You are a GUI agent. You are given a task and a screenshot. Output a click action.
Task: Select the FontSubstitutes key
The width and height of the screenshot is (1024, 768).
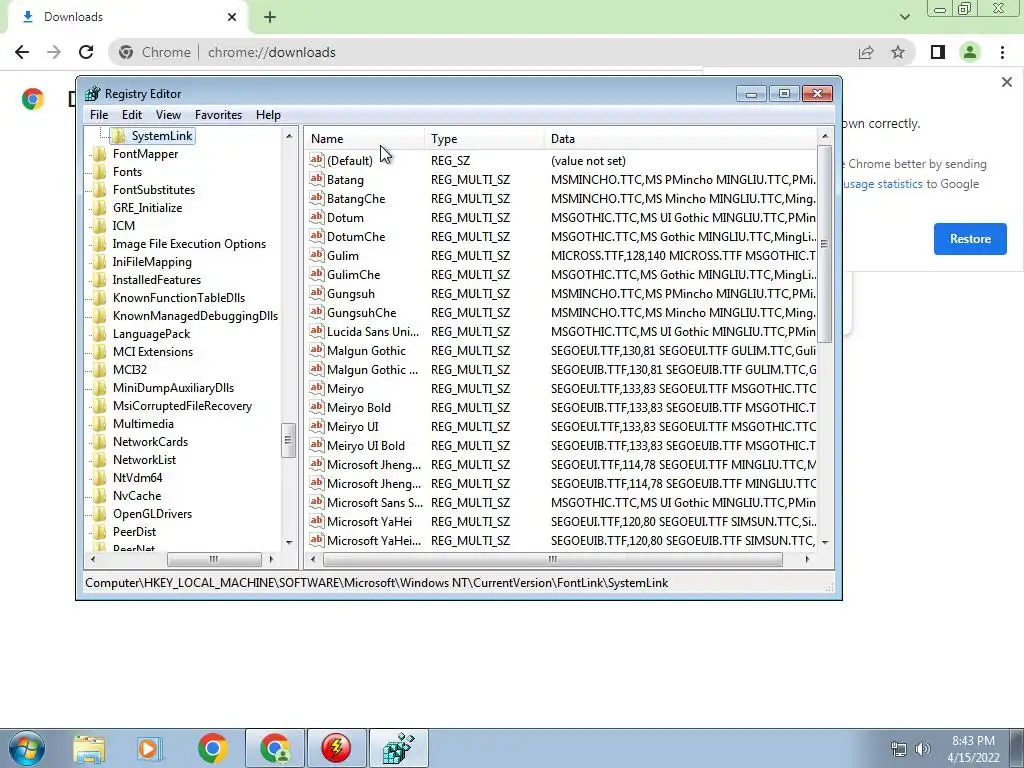tap(153, 190)
